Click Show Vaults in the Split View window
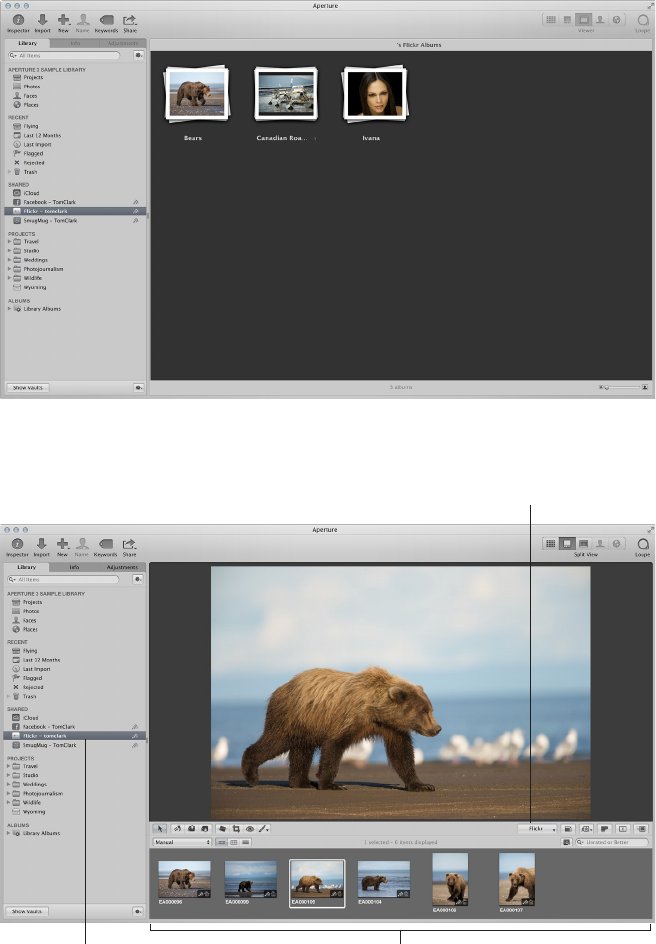 coord(27,911)
